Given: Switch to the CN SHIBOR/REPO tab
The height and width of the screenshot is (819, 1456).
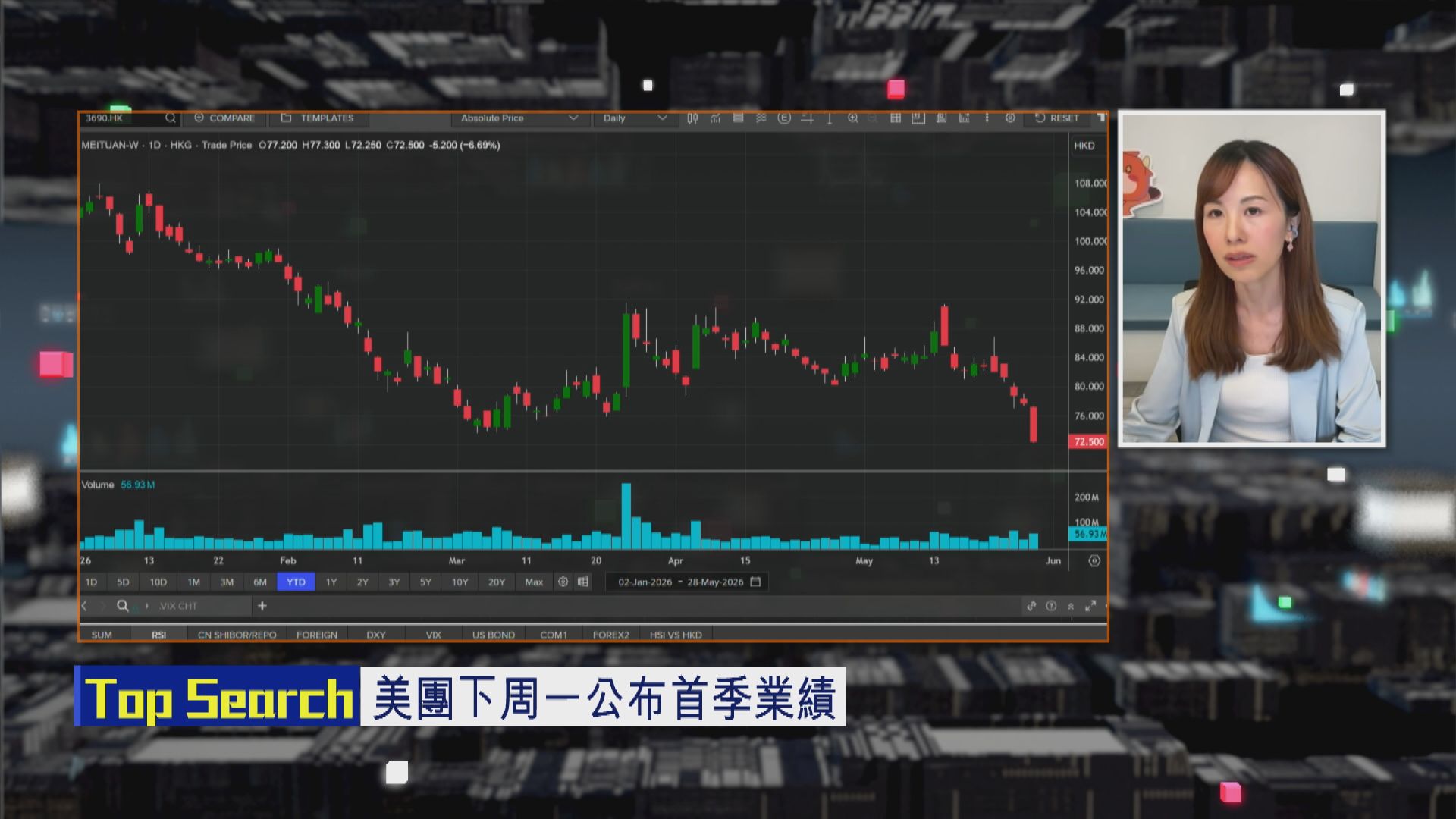Looking at the screenshot, I should pos(237,635).
